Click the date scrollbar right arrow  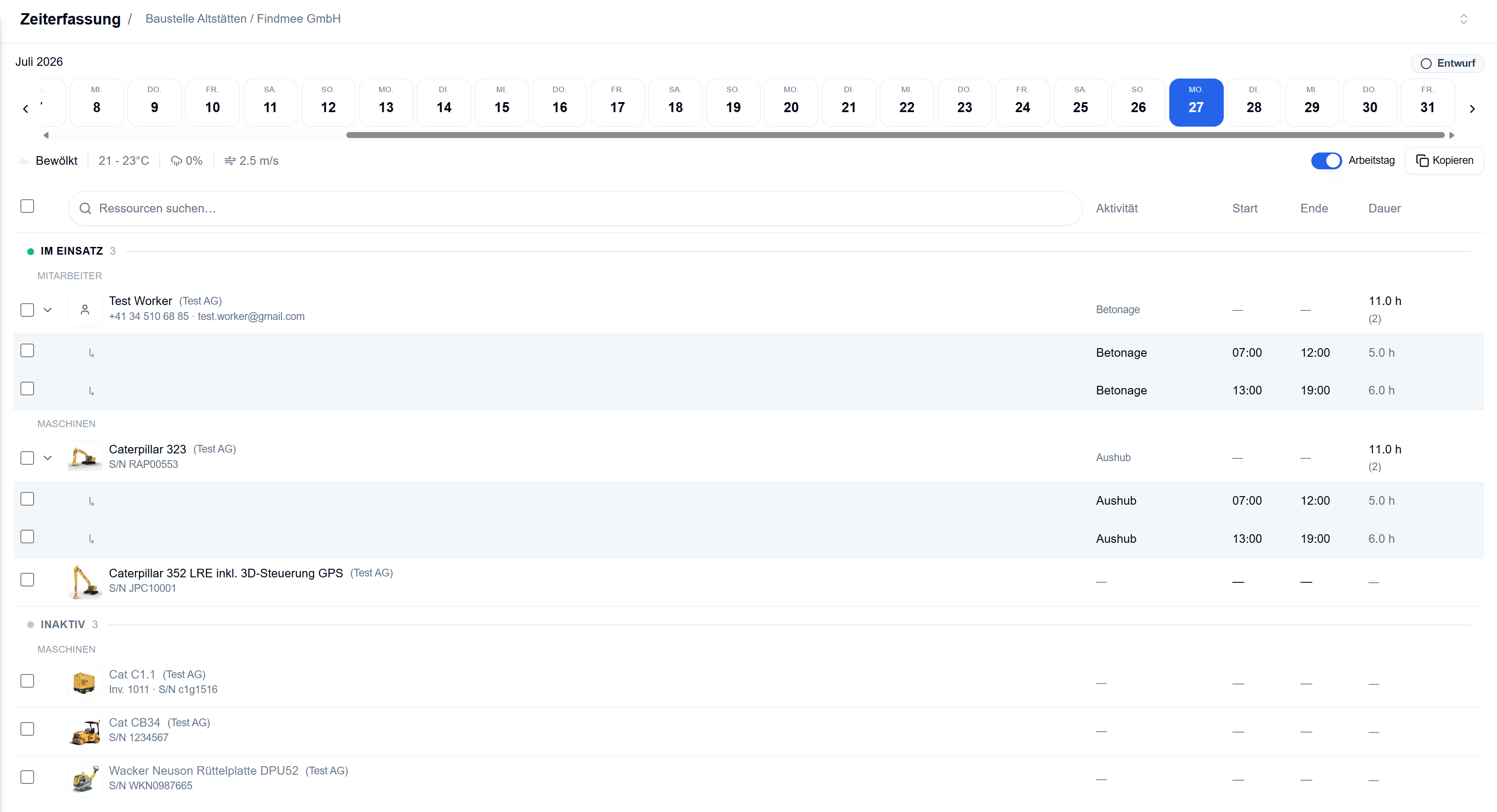coord(1452,135)
